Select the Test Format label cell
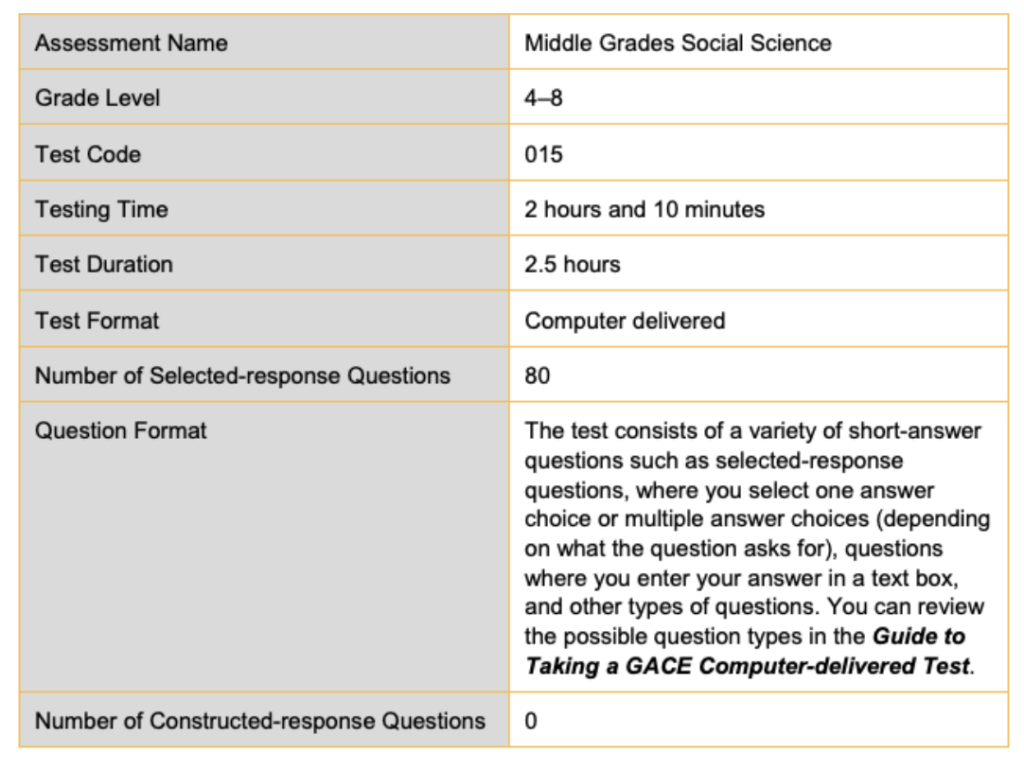The width and height of the screenshot is (1024, 770). [x=97, y=320]
